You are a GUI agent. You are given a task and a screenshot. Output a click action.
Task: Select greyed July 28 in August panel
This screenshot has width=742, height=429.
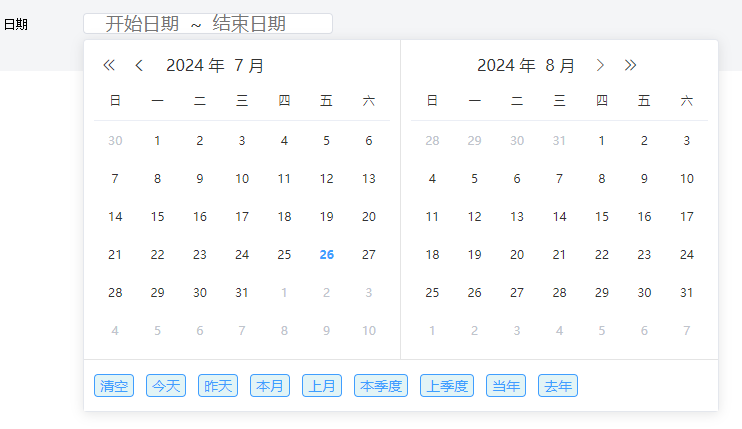point(432,140)
